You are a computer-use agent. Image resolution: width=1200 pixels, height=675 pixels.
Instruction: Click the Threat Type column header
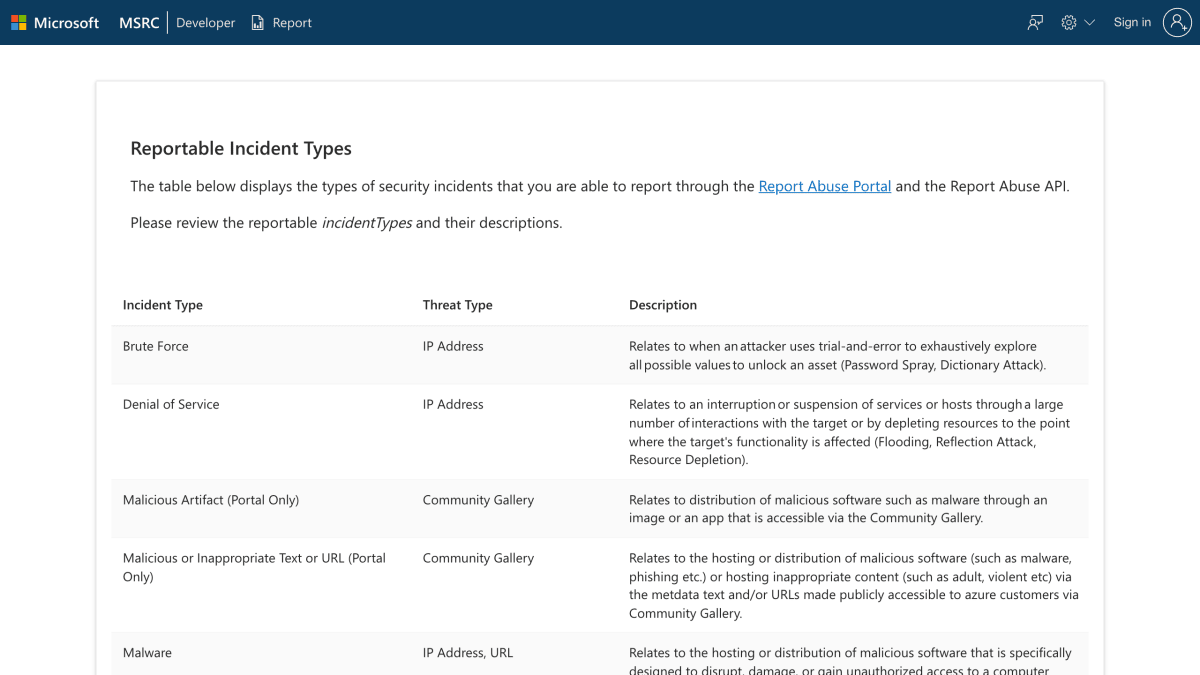tap(458, 305)
